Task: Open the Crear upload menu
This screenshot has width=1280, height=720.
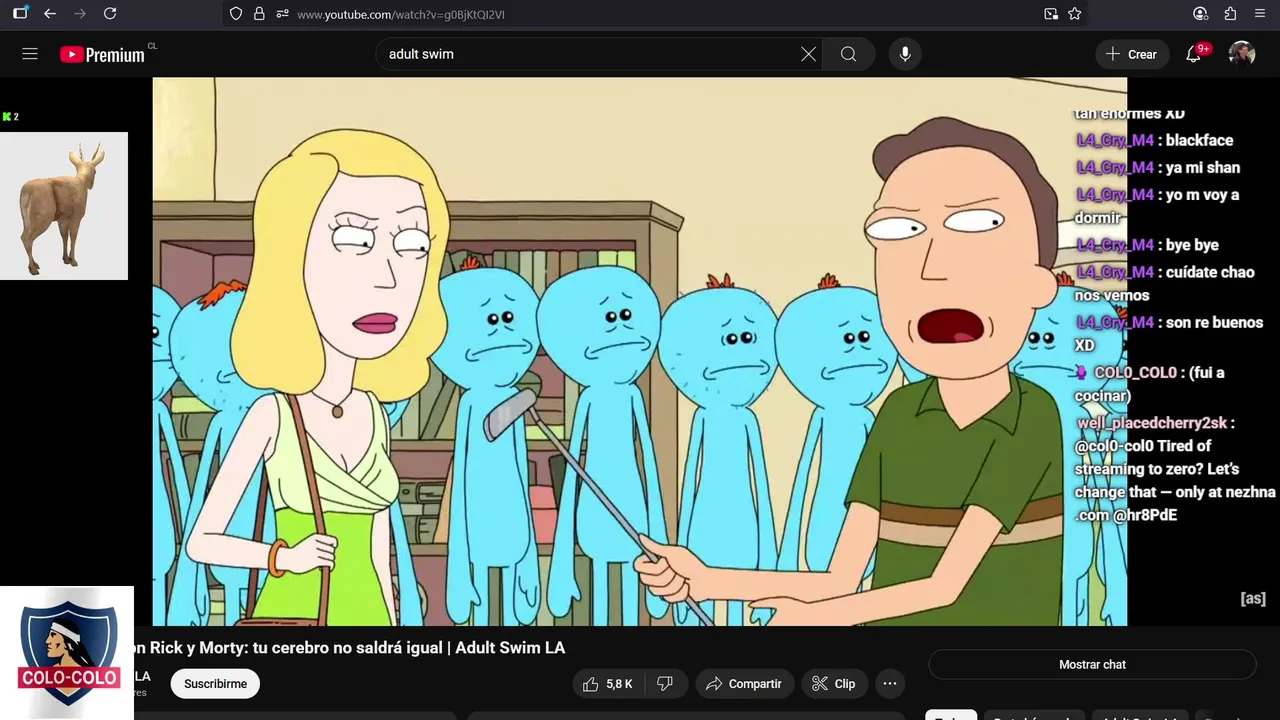Action: click(x=1131, y=54)
